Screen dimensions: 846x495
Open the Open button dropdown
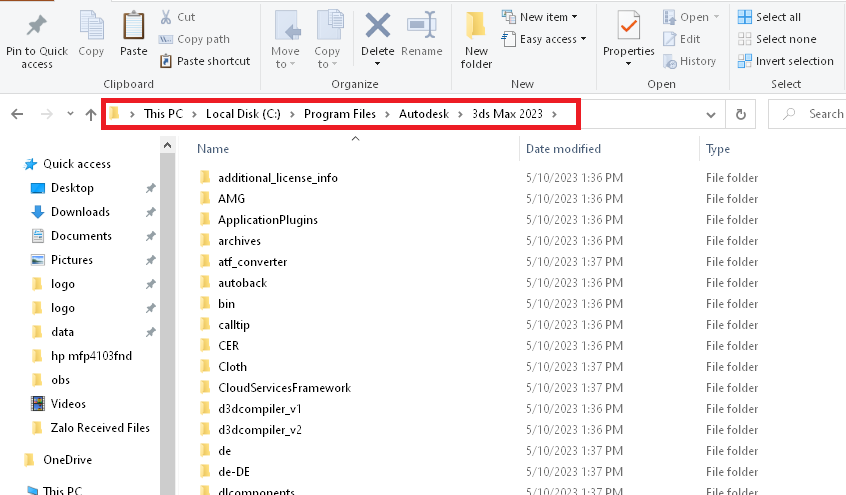tap(717, 17)
